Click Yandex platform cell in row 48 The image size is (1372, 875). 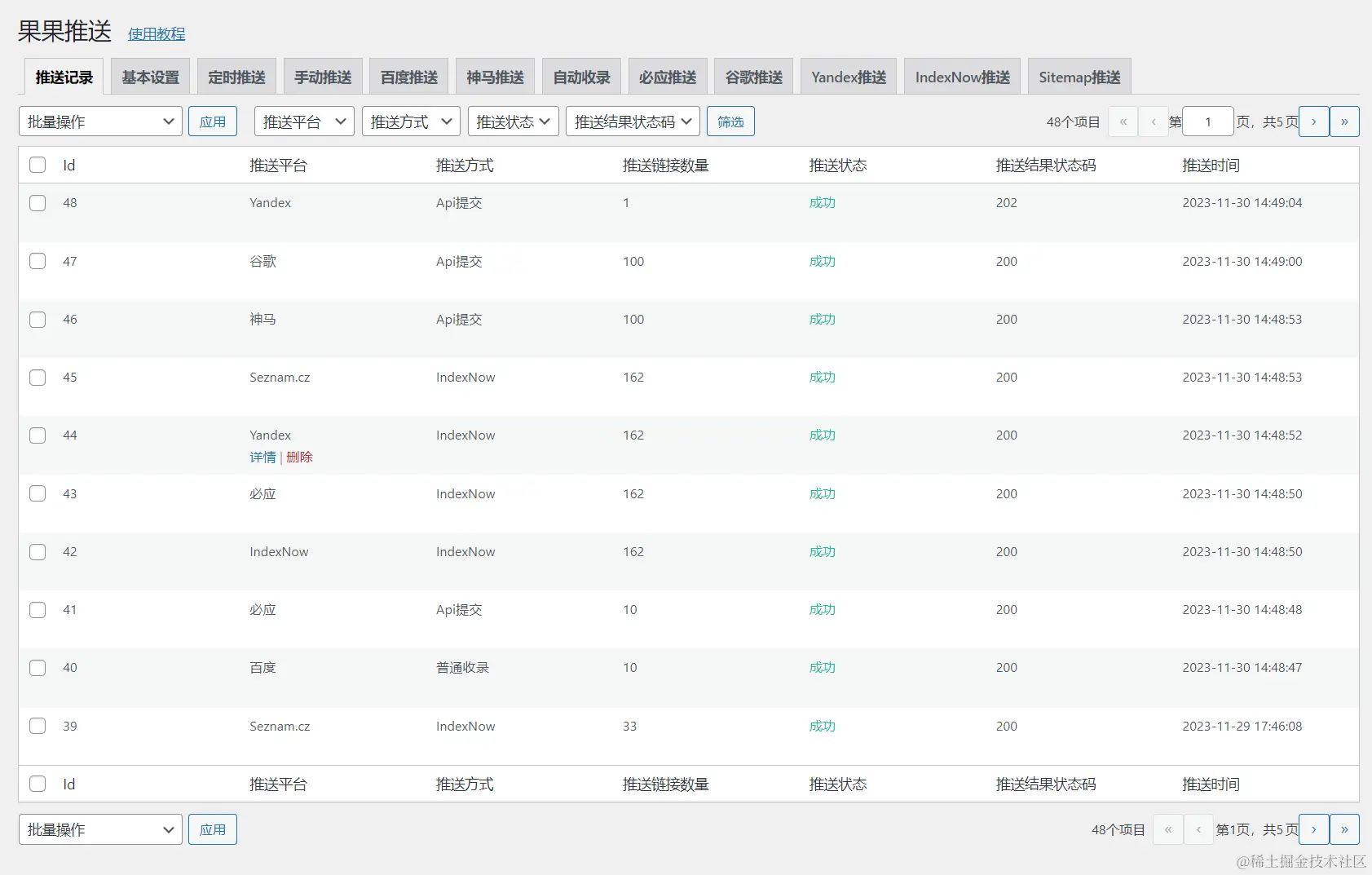[270, 202]
